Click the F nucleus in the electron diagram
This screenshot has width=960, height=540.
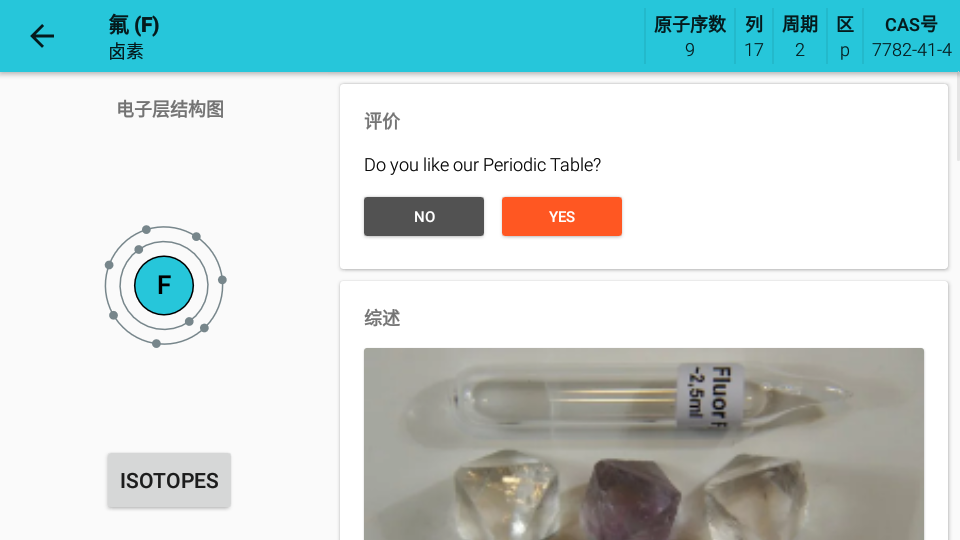pos(164,285)
